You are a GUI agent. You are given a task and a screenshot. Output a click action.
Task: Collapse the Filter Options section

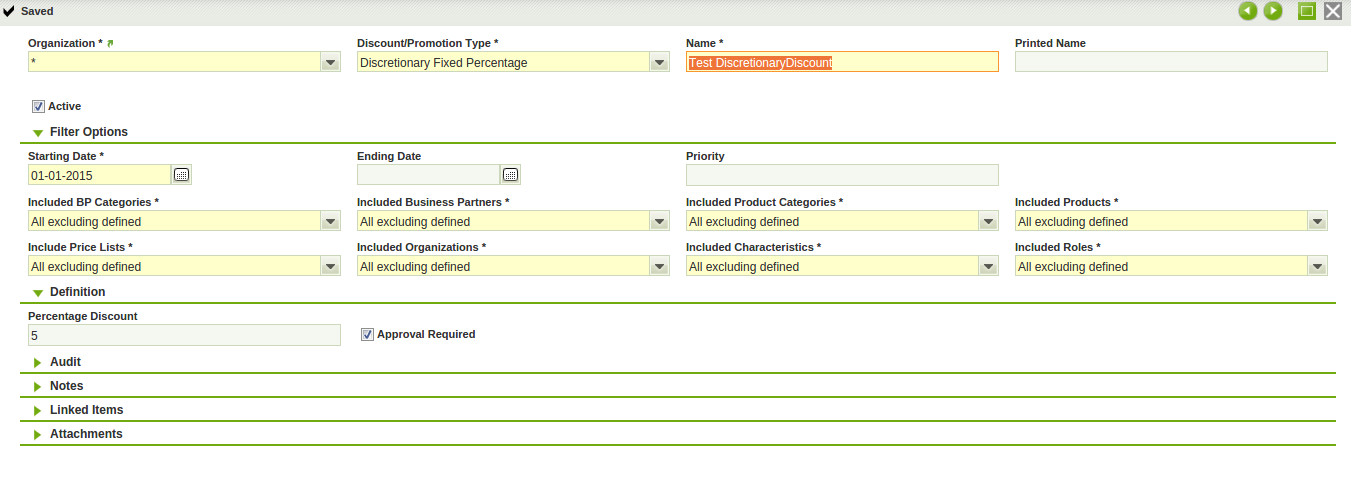(88, 132)
